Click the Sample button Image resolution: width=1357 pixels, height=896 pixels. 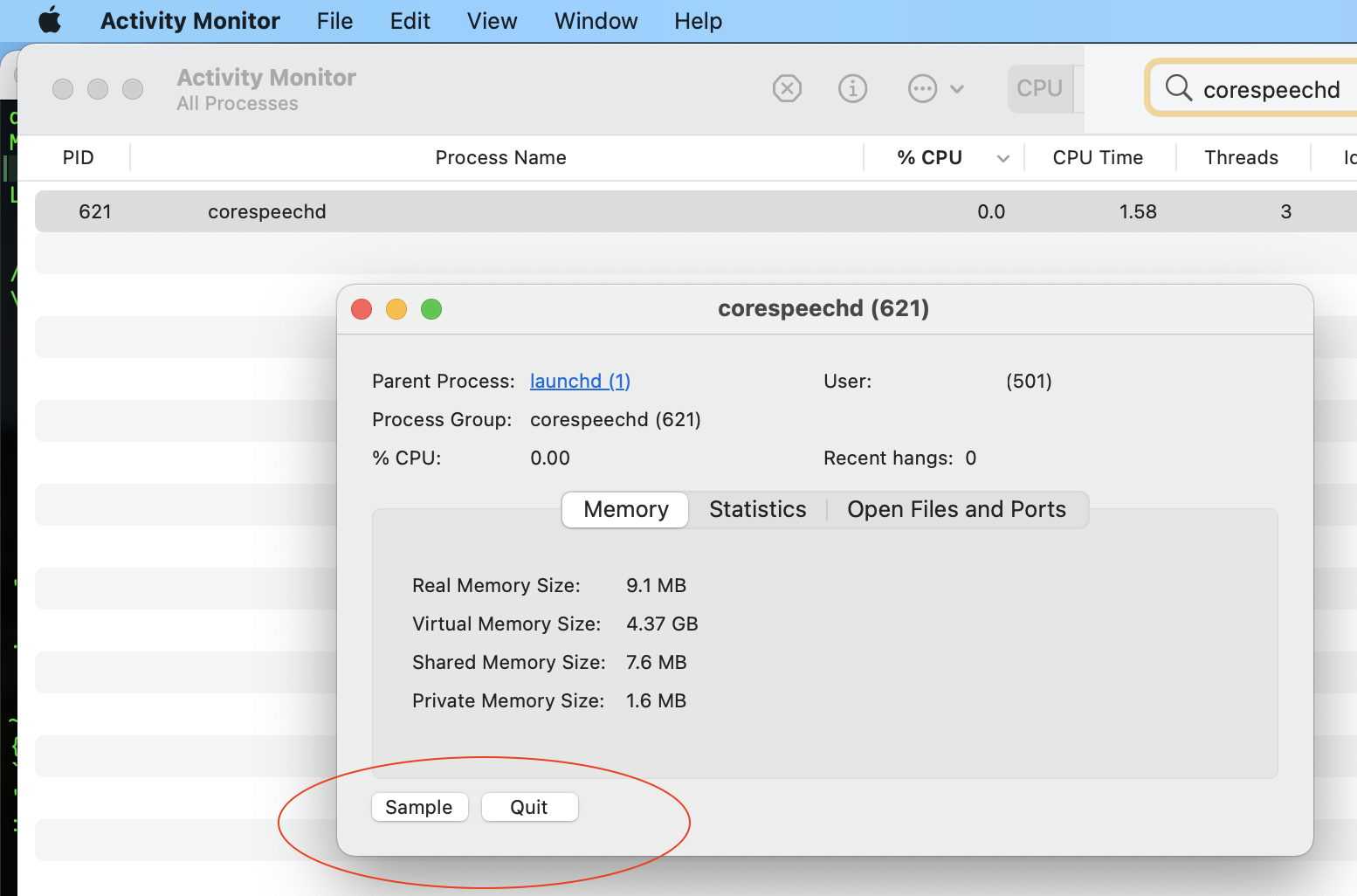point(419,807)
